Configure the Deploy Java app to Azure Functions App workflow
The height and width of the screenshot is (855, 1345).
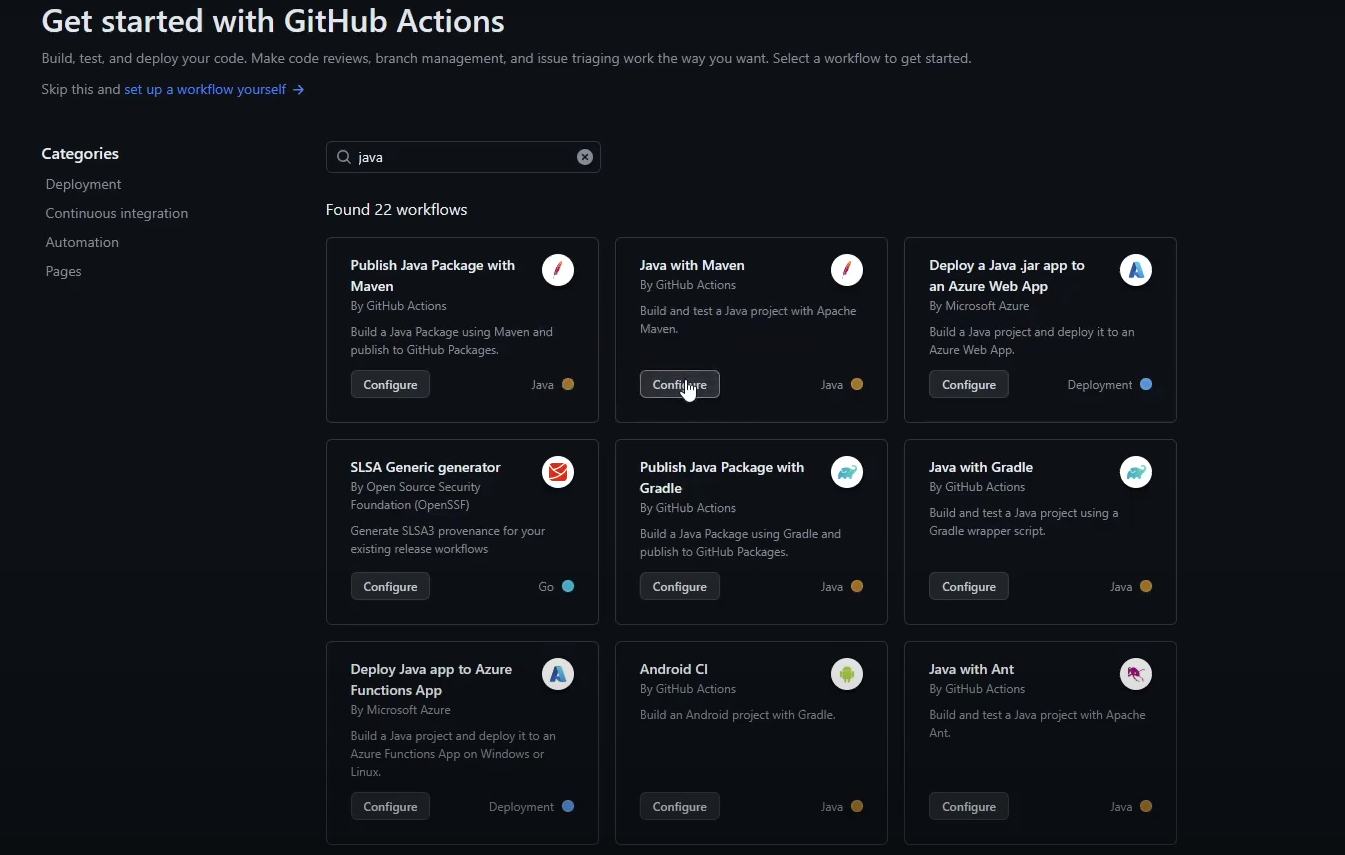pyautogui.click(x=390, y=806)
